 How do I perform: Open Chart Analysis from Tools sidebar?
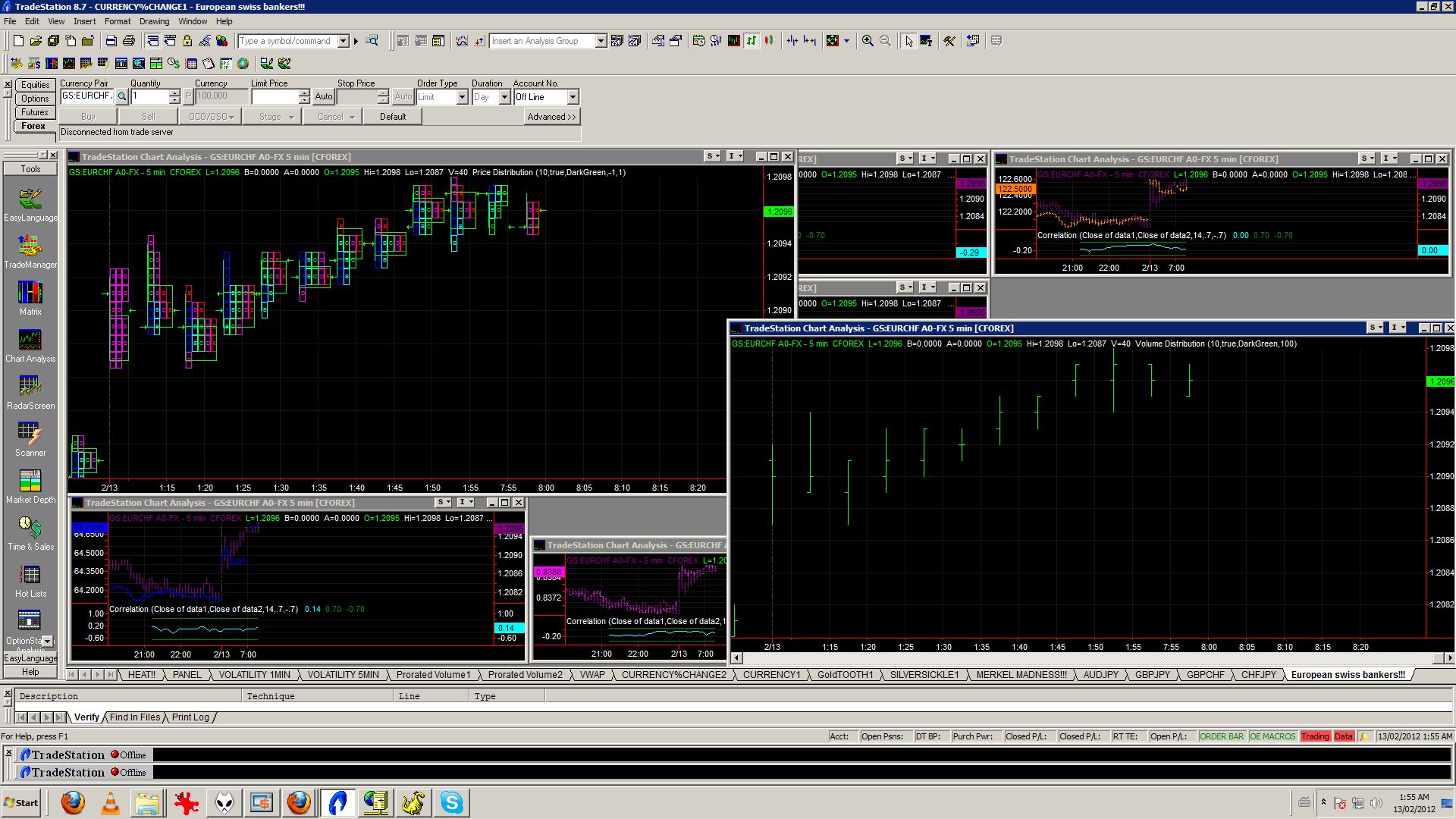click(30, 346)
